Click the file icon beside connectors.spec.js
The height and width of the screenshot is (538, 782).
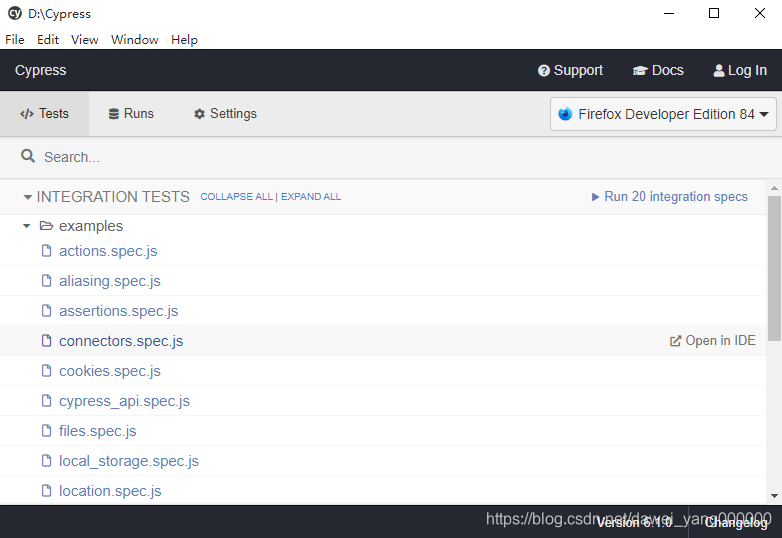click(x=46, y=341)
